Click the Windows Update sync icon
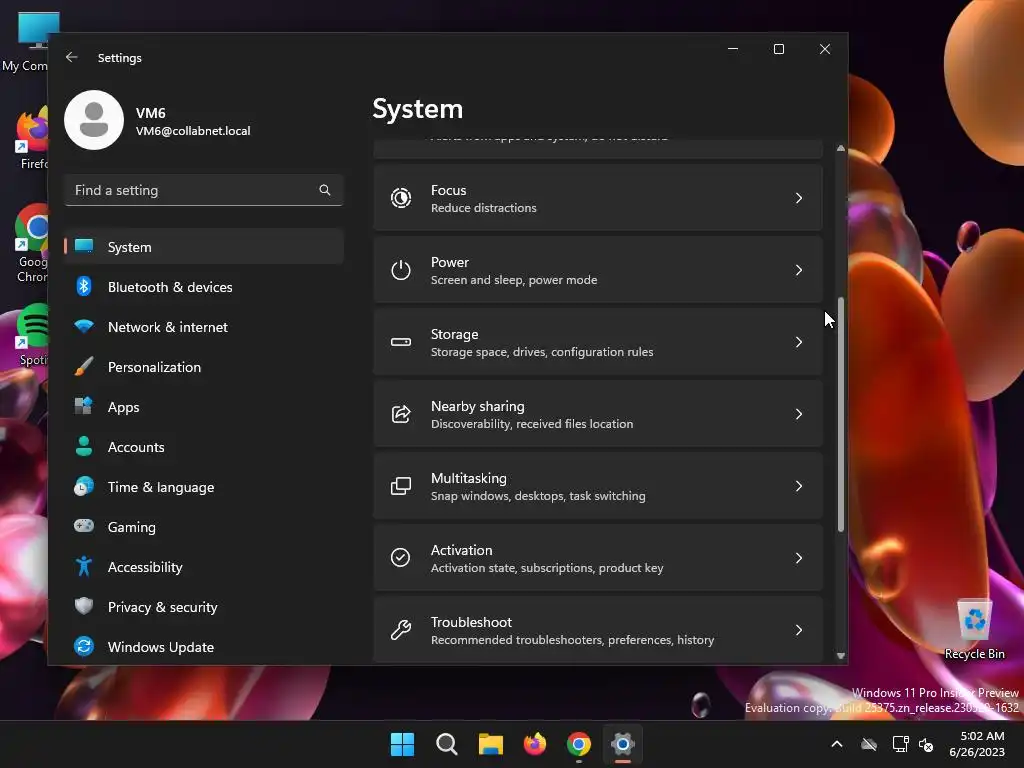 (x=84, y=647)
